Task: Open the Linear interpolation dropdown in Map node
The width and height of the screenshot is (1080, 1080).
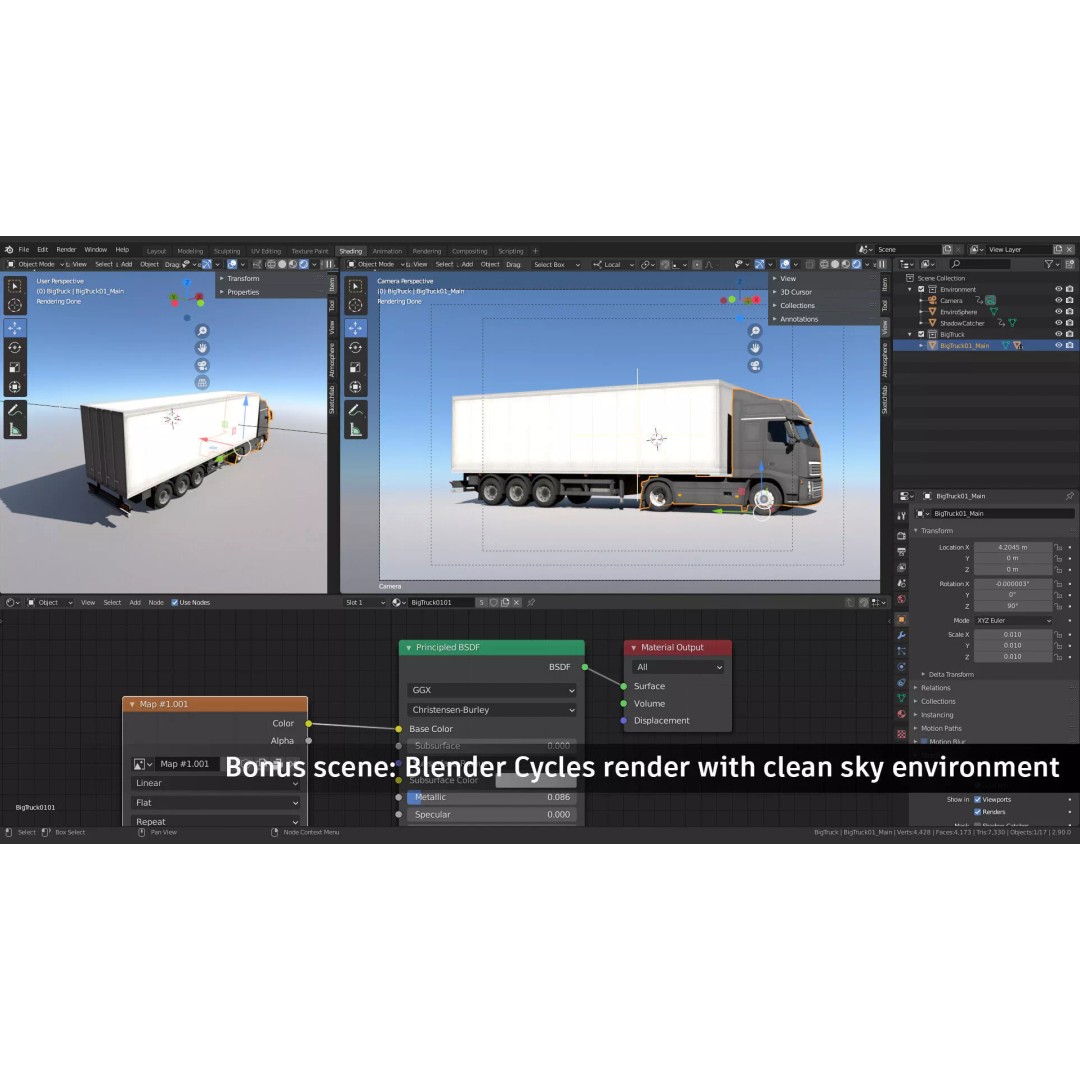Action: coord(216,783)
